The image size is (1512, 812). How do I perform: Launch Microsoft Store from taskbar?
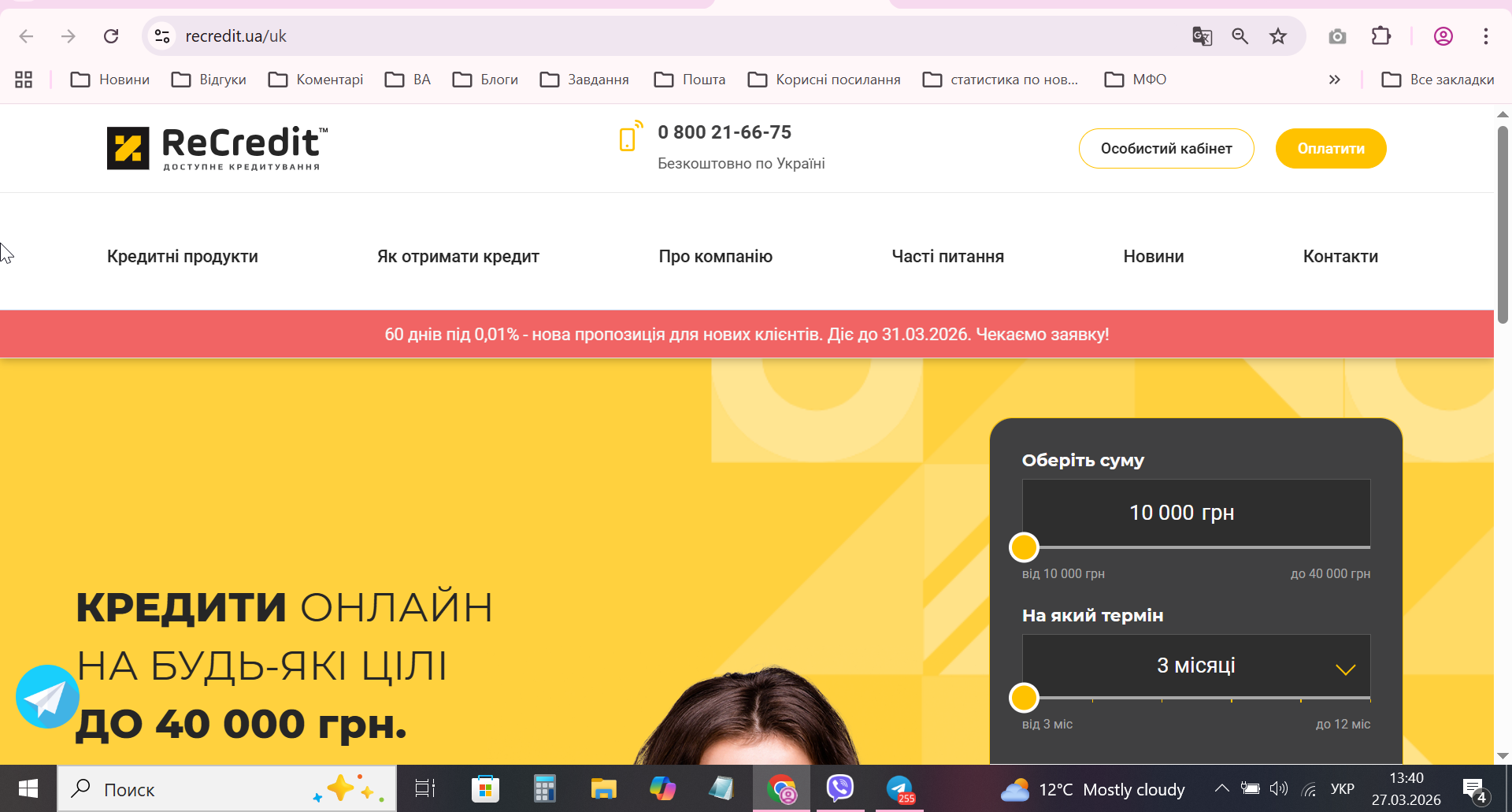point(485,788)
